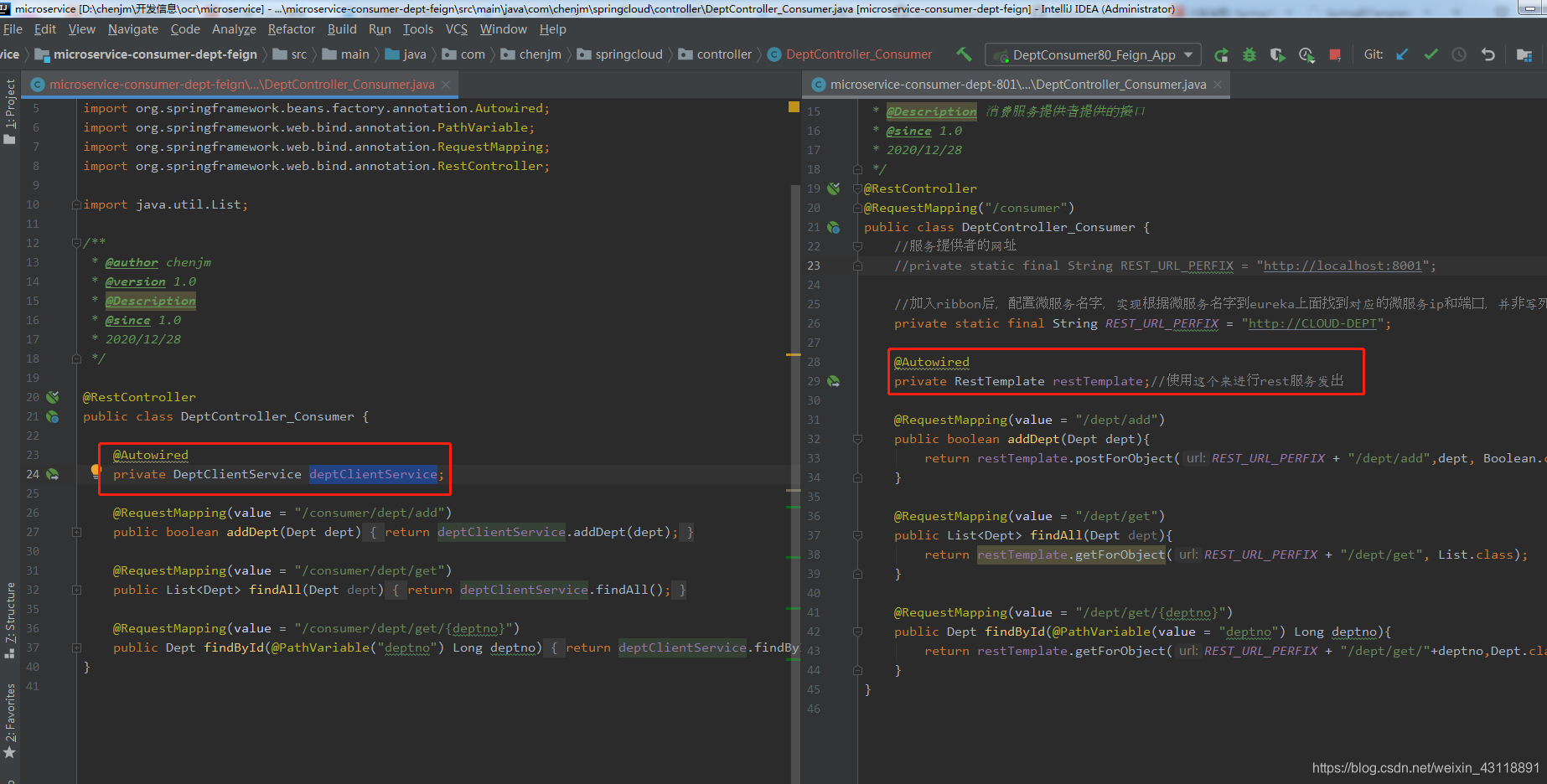Click the yellow inspection status indicator in left editor

click(794, 107)
